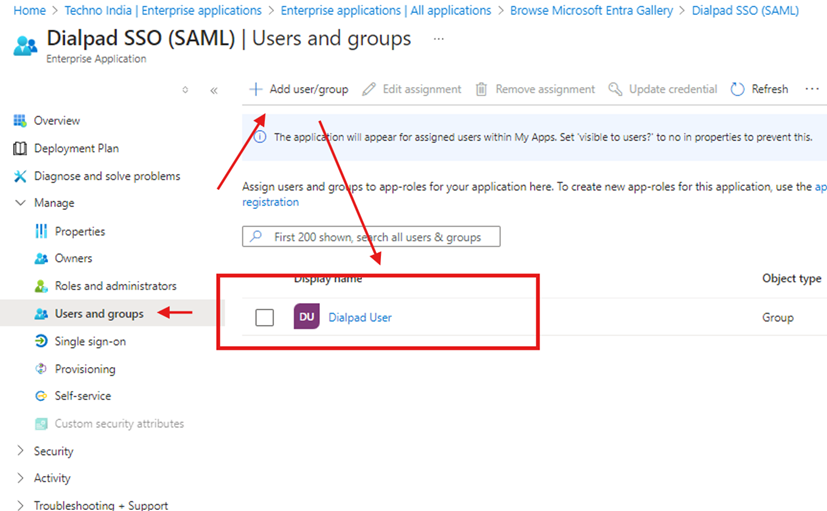Open Self-service under Manage
827x511 pixels.
pyautogui.click(x=83, y=396)
